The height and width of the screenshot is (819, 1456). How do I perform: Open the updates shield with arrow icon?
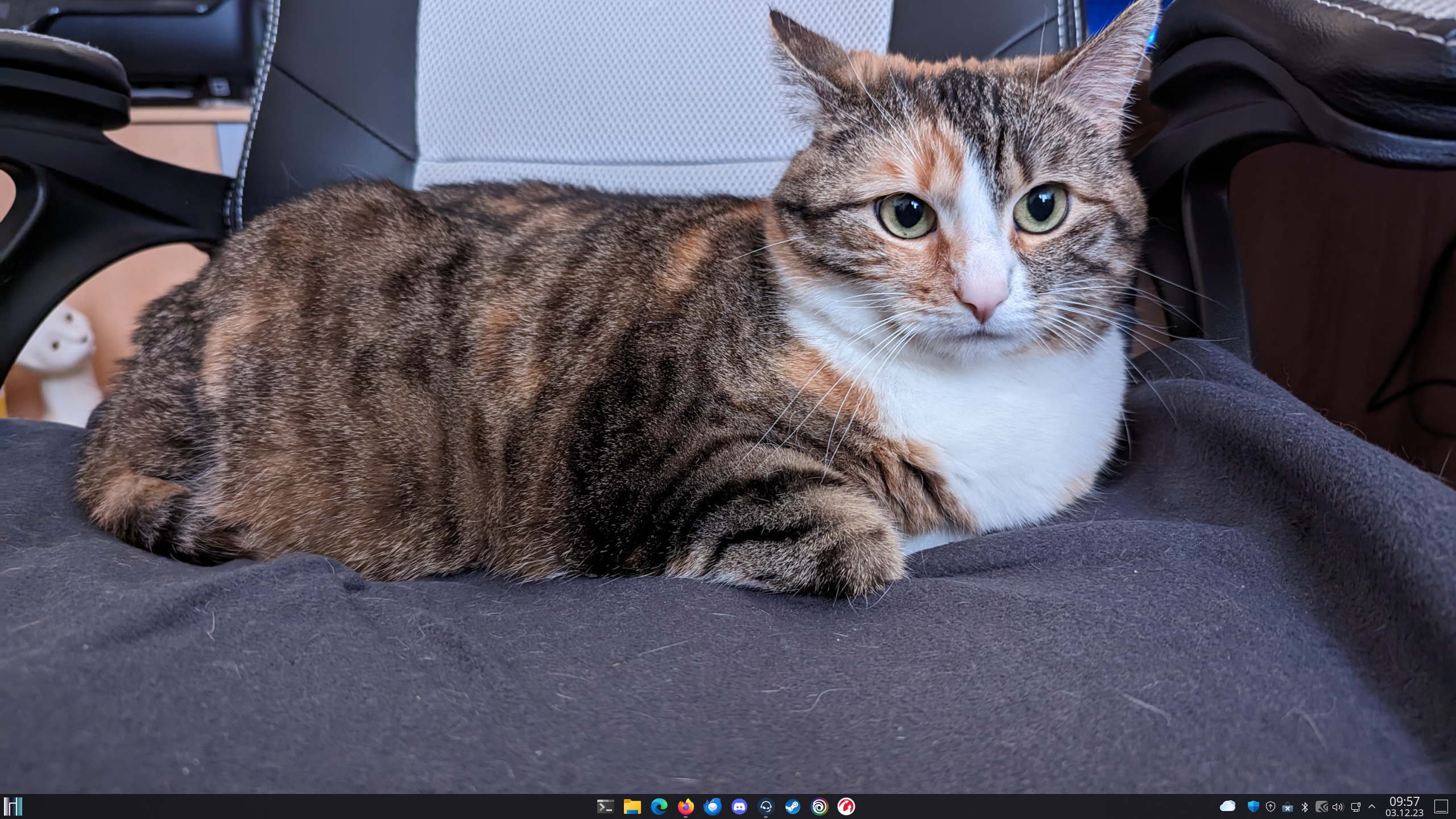click(x=1271, y=806)
